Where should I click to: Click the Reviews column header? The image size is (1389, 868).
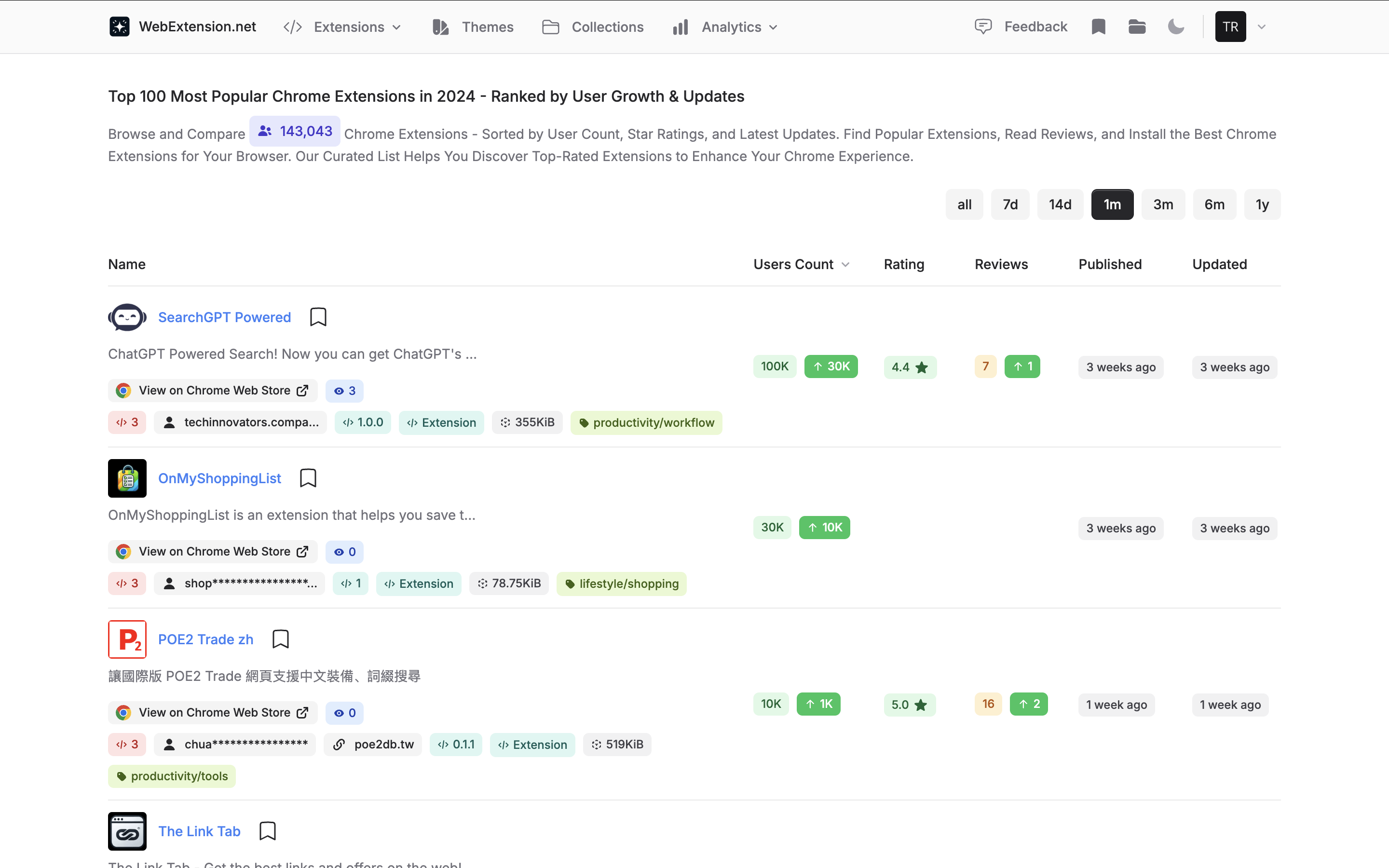[x=1001, y=264]
